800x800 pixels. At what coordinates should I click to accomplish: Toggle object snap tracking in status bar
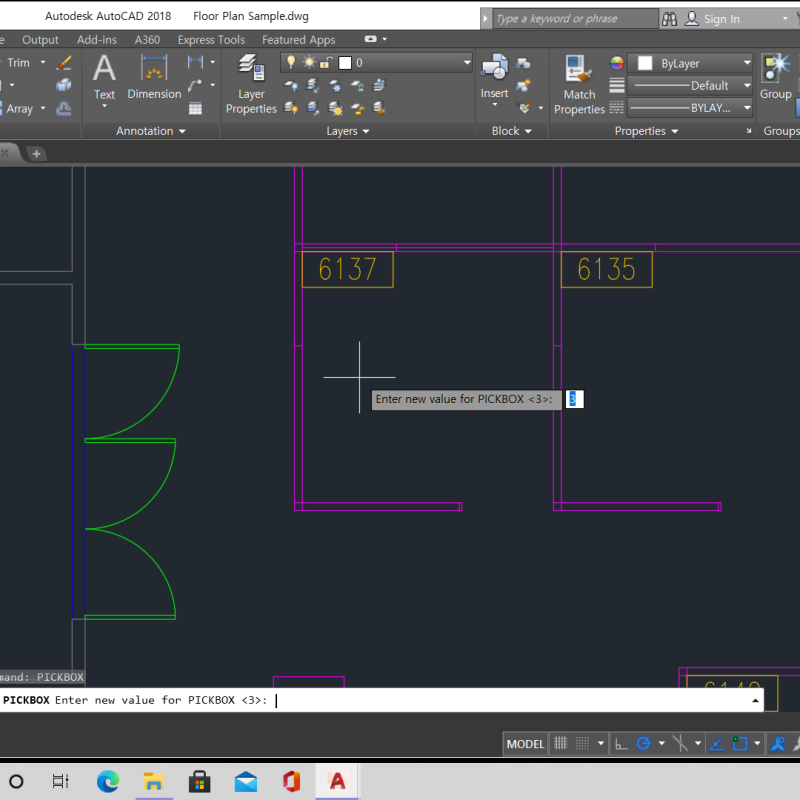[717, 744]
